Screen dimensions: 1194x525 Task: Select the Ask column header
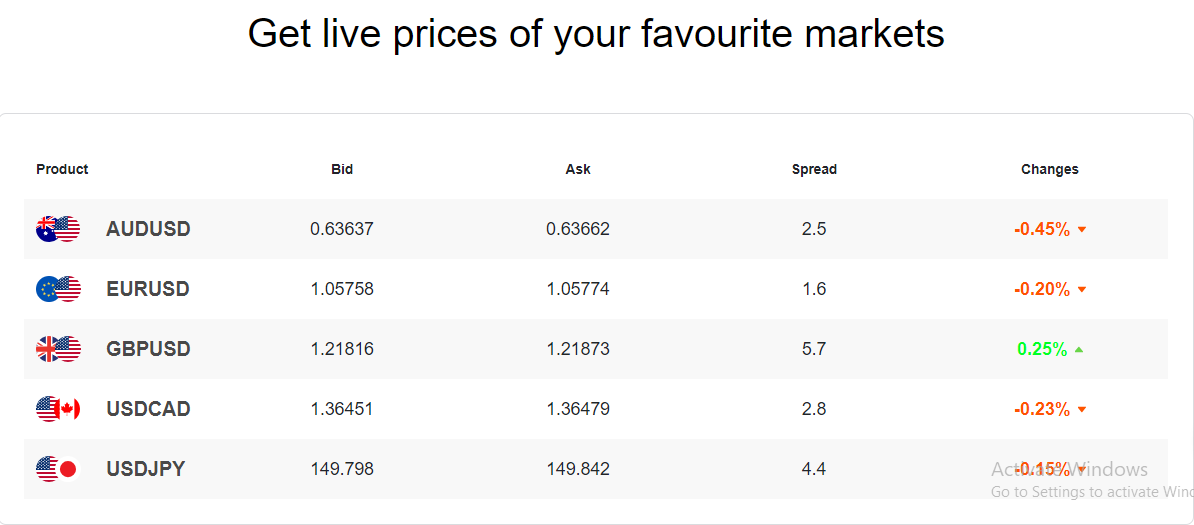click(578, 169)
